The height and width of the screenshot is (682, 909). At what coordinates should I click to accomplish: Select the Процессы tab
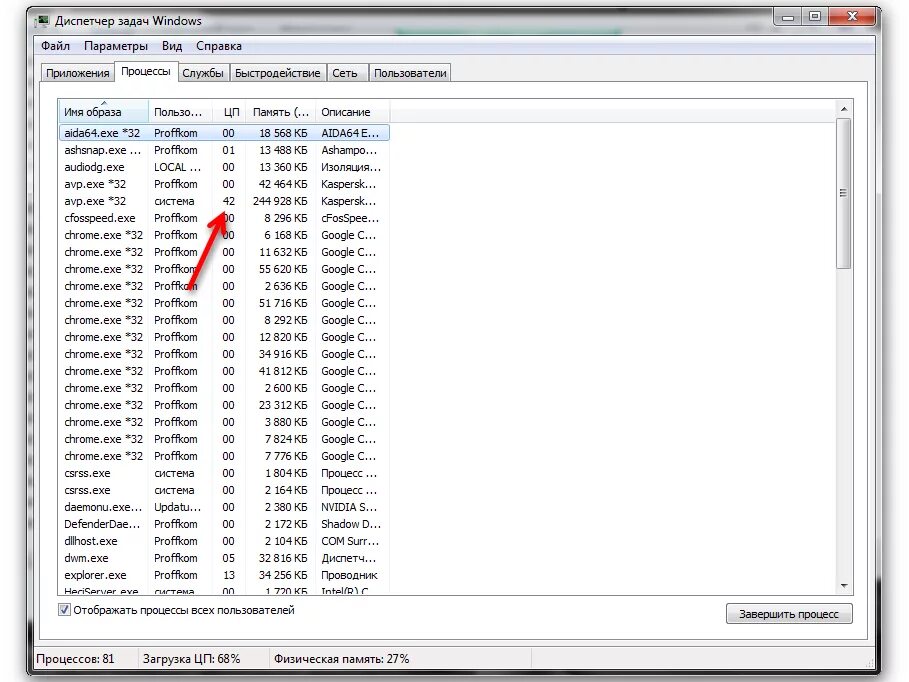tap(146, 71)
